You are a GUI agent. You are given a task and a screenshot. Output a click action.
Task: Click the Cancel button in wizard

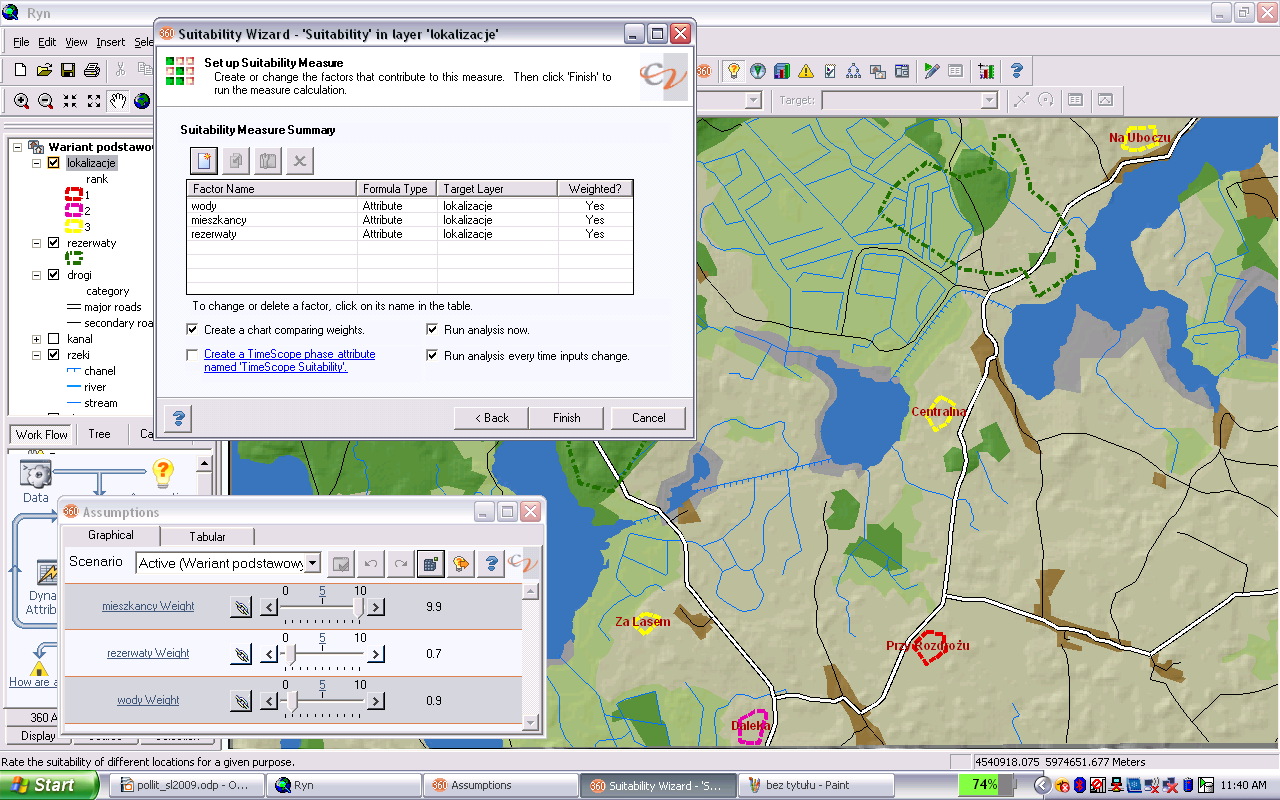(648, 418)
